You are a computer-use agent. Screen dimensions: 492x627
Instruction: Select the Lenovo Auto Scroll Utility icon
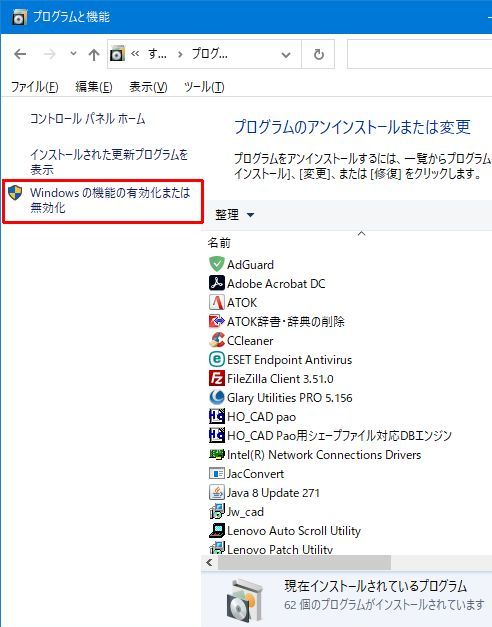[x=216, y=530]
